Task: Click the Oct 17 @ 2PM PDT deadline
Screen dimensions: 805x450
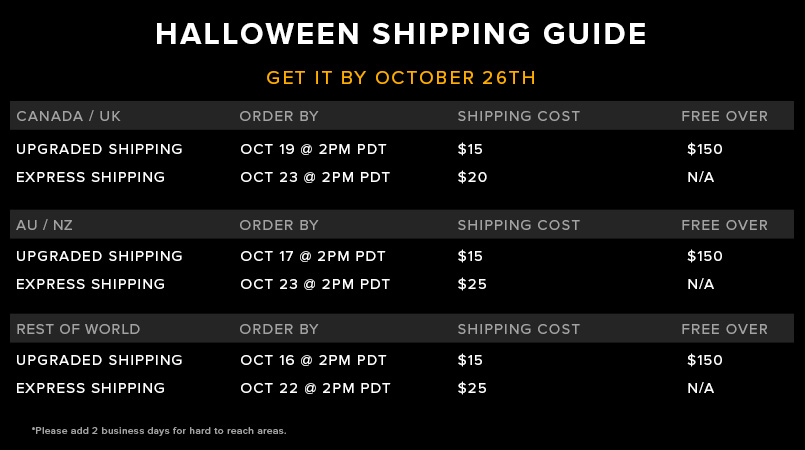Action: coord(313,256)
